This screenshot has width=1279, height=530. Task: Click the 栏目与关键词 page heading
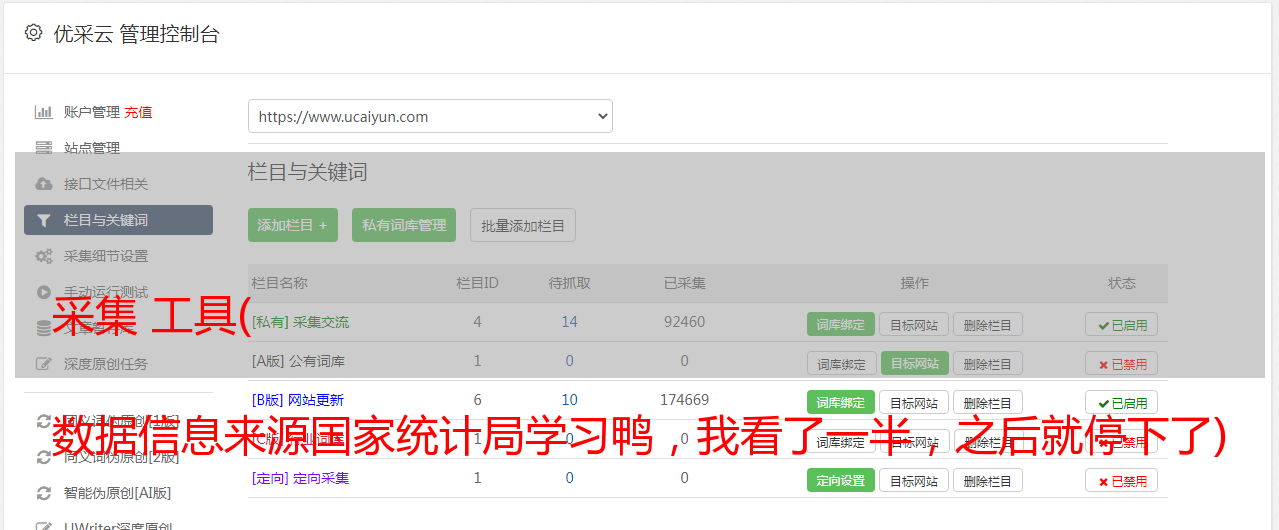308,172
